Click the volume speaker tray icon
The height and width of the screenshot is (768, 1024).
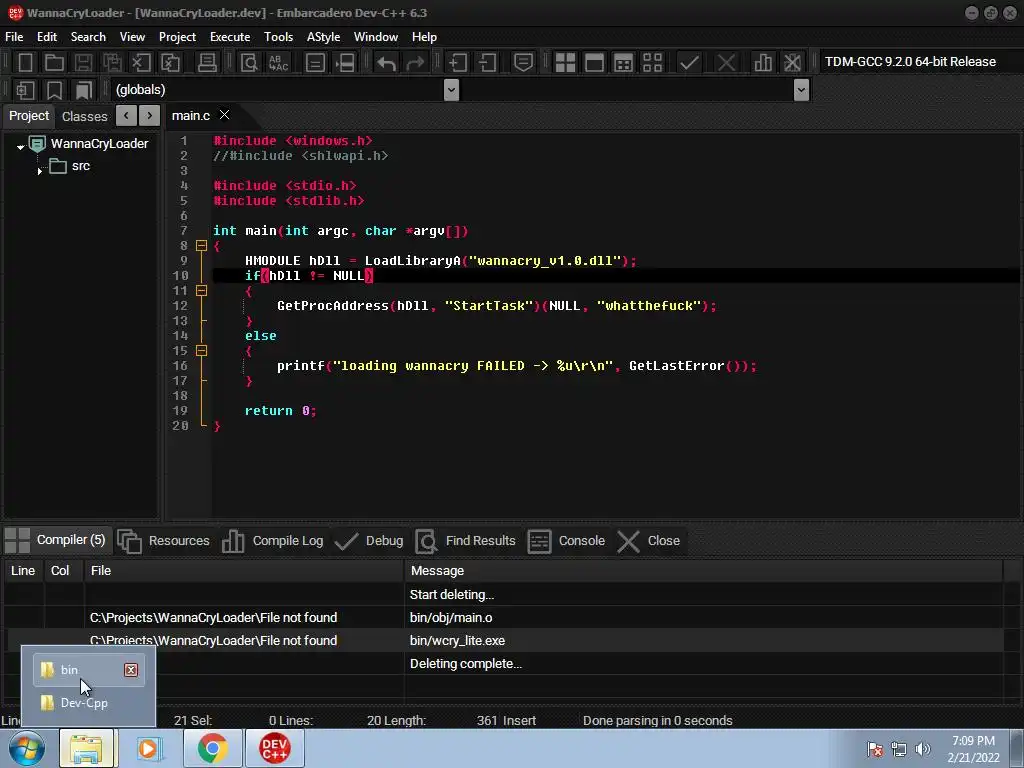(x=922, y=749)
